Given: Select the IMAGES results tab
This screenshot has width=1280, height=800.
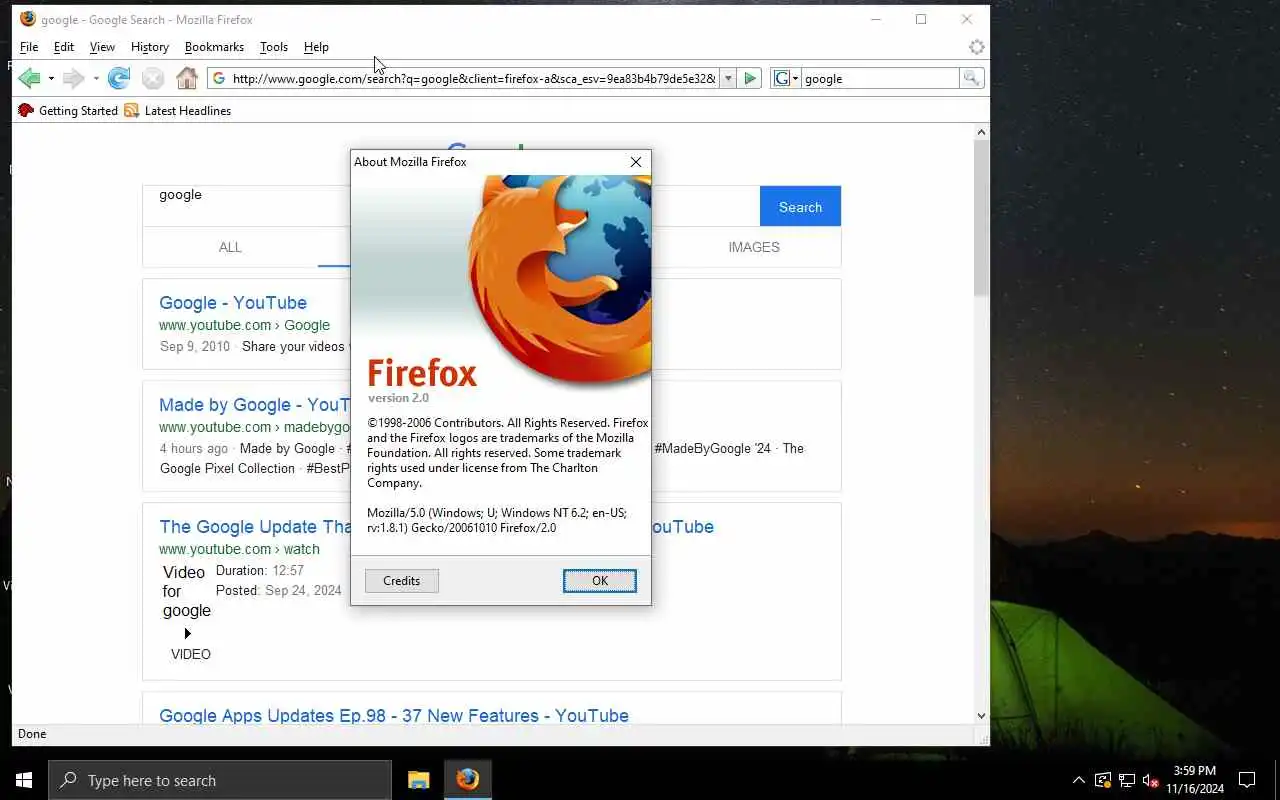Looking at the screenshot, I should [x=754, y=247].
